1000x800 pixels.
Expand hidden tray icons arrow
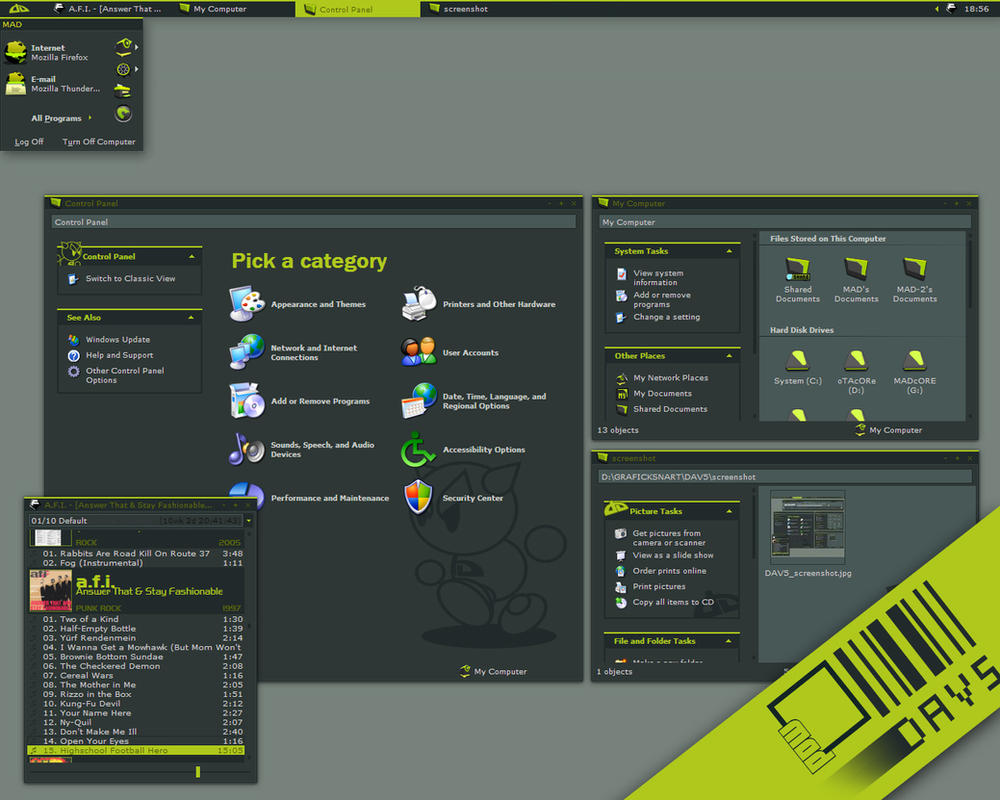[x=936, y=9]
